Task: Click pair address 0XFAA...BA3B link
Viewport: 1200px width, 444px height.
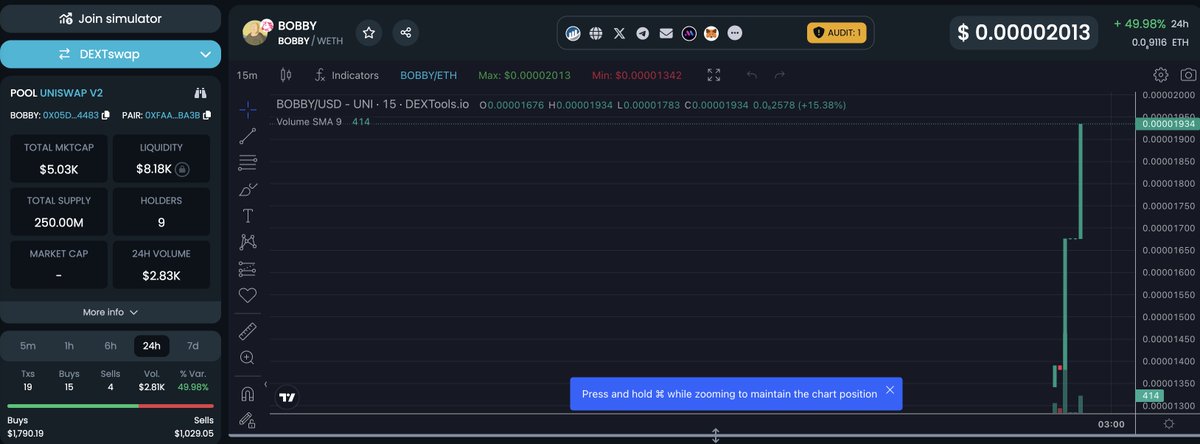Action: pos(172,115)
